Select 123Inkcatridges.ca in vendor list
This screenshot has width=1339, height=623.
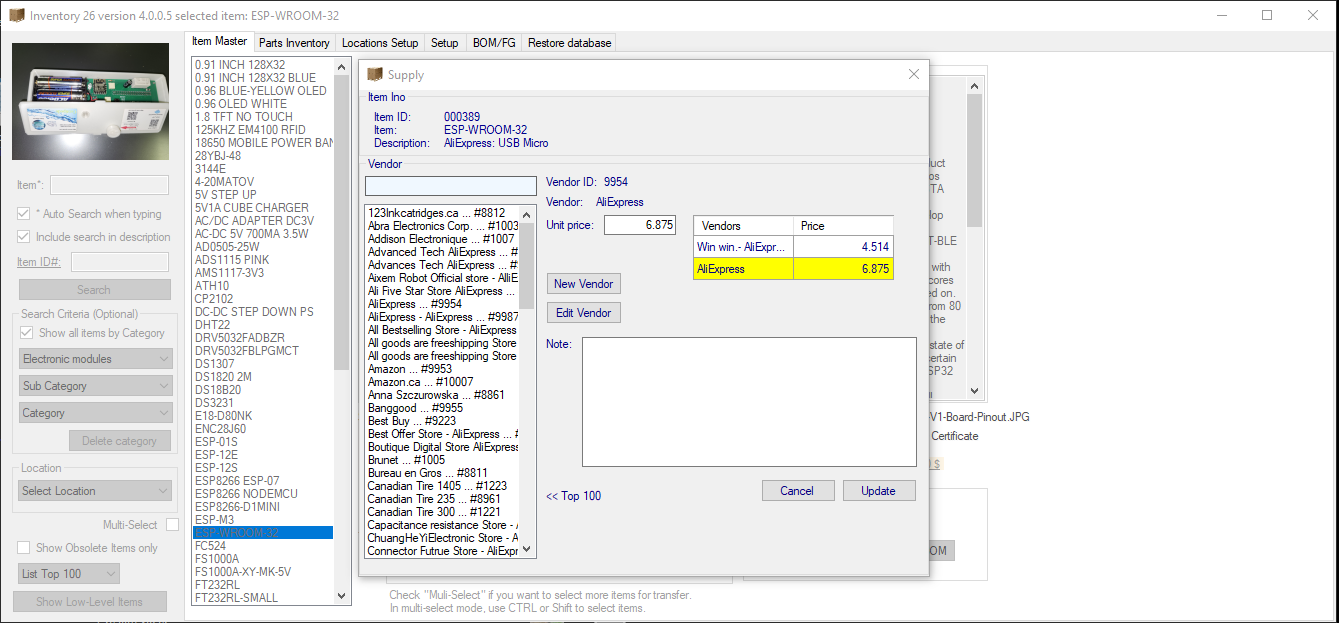[x=442, y=213]
